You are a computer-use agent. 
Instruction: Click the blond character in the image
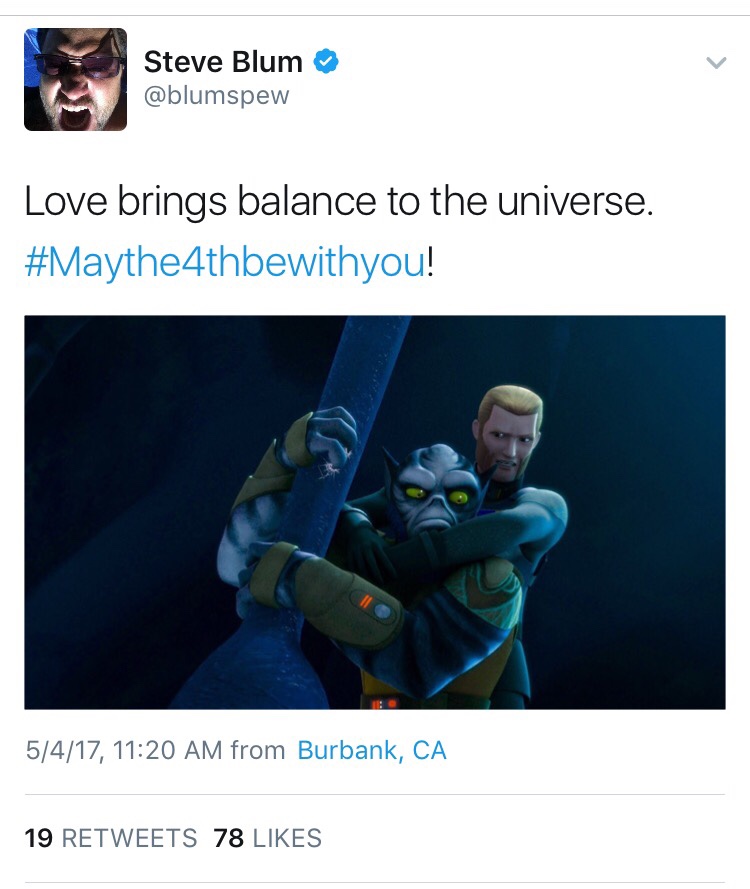pos(509,431)
